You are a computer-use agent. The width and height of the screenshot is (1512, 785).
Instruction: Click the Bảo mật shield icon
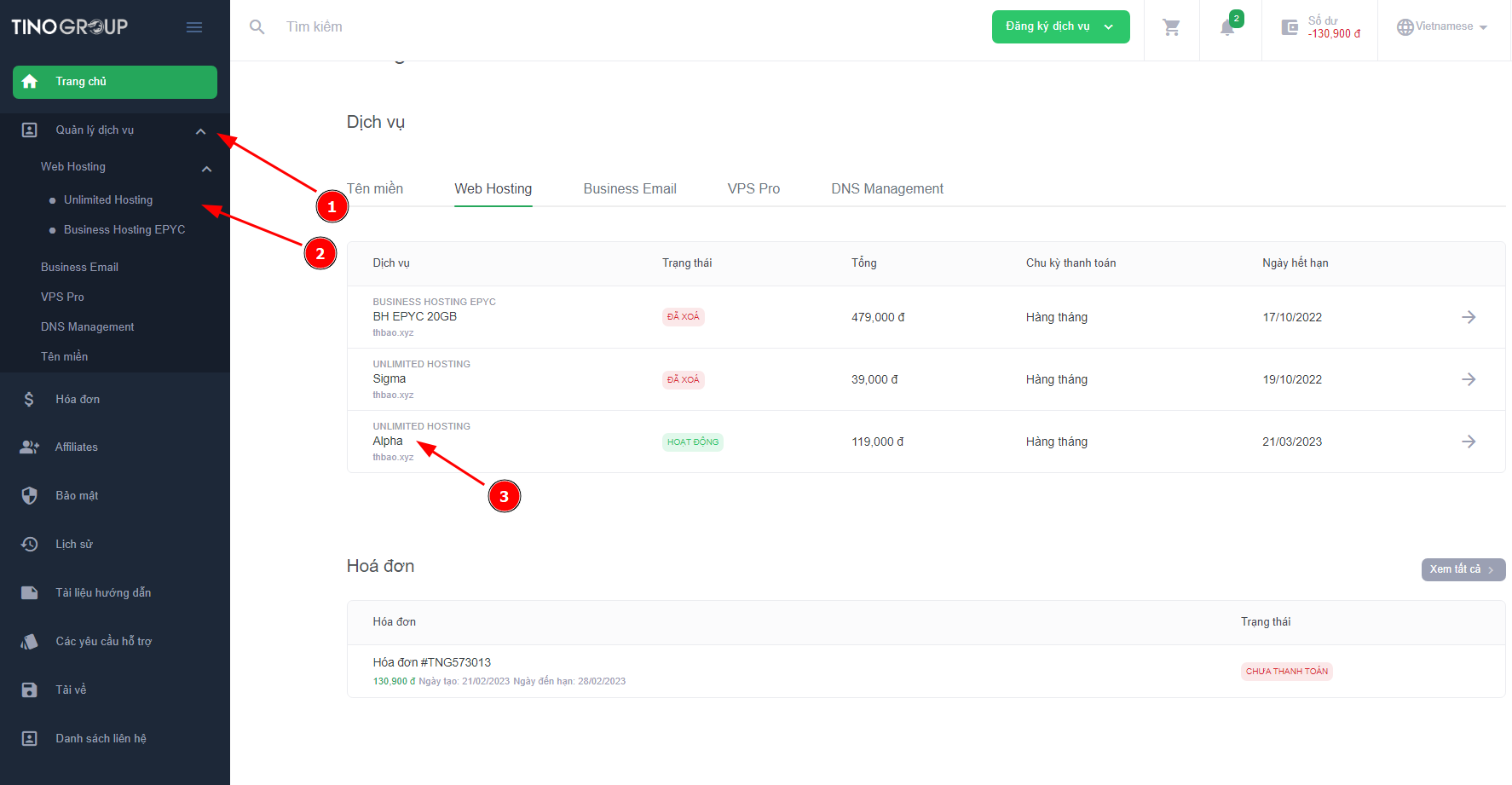tap(30, 495)
